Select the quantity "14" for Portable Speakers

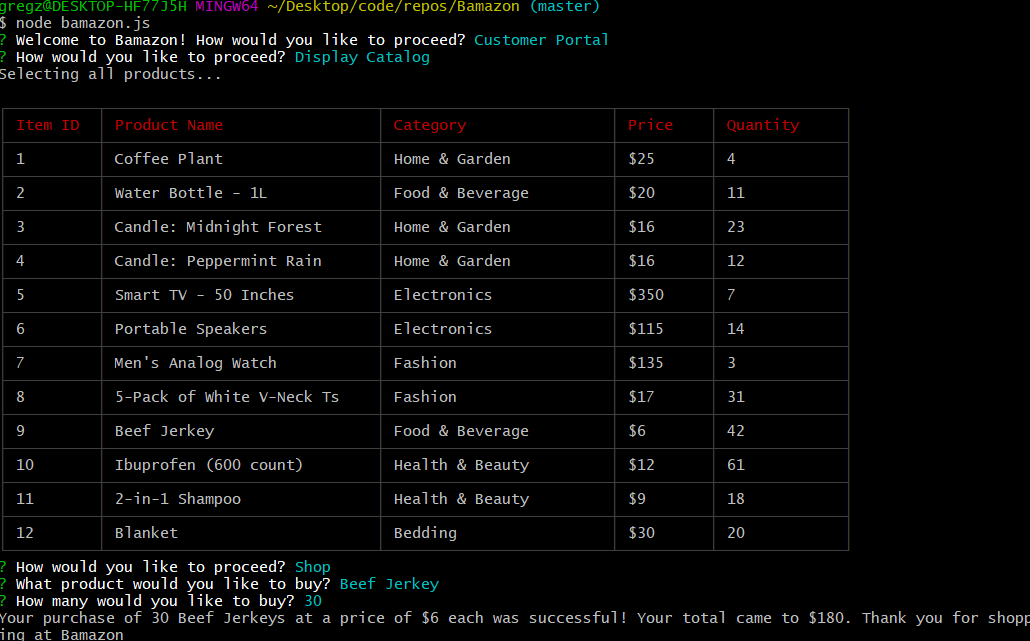pyautogui.click(x=736, y=329)
